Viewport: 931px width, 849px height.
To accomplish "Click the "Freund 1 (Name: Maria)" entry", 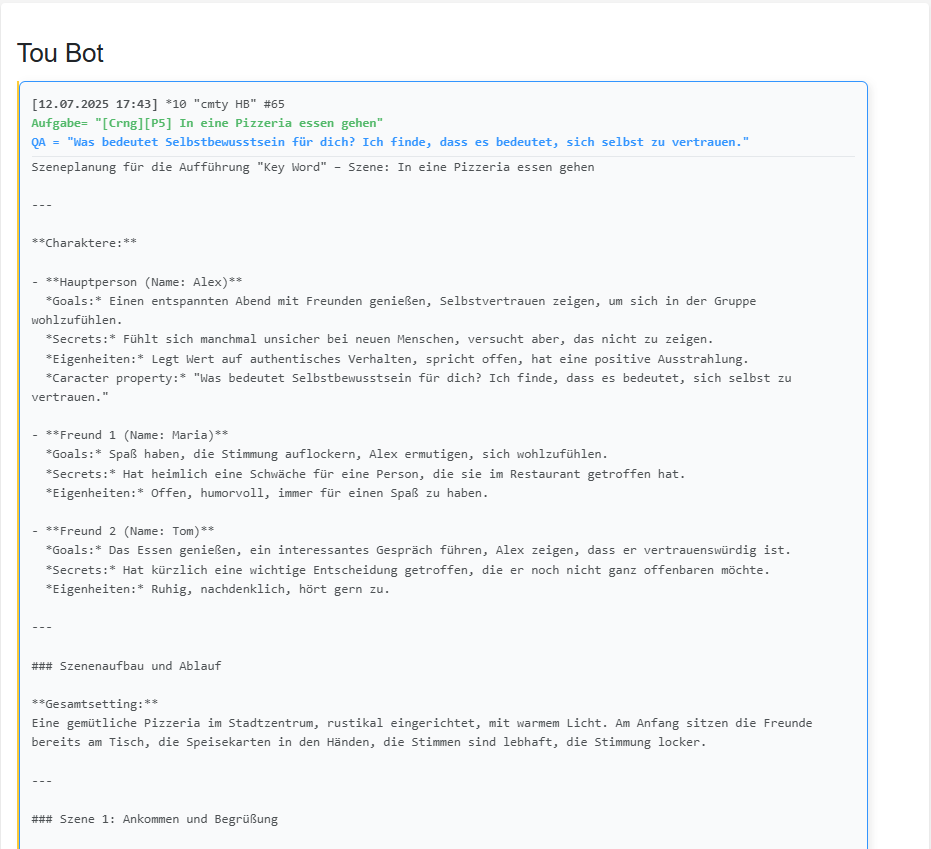I will point(136,435).
